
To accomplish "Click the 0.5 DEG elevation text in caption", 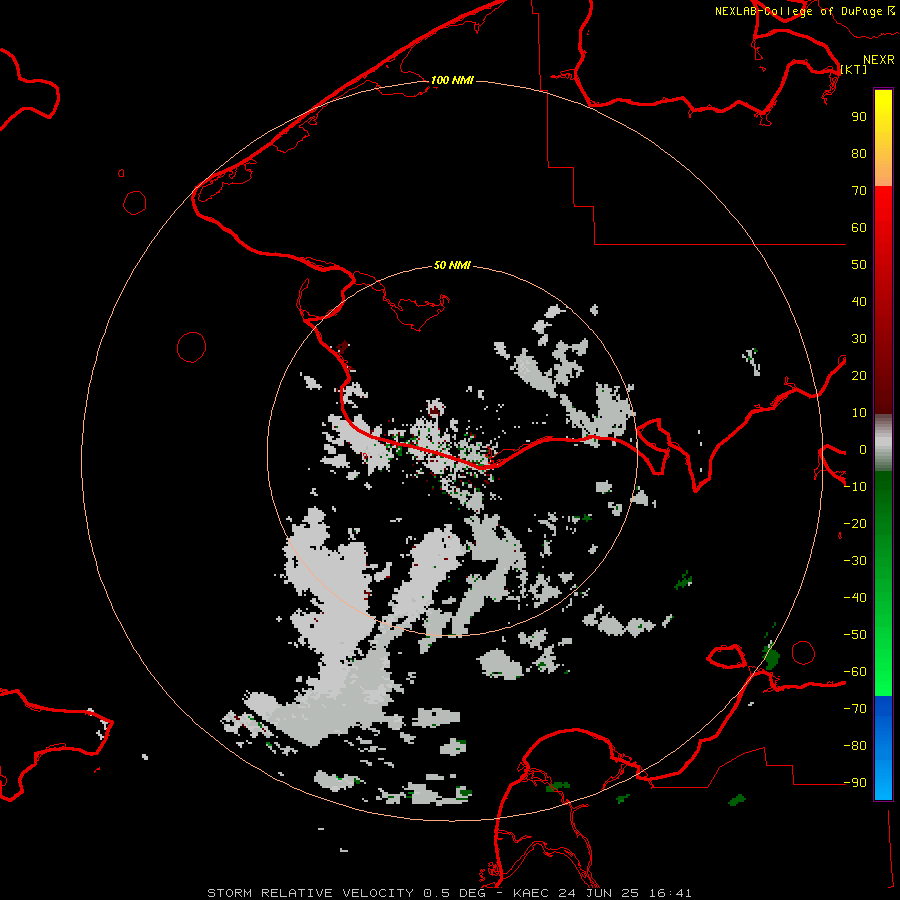I will tap(454, 893).
